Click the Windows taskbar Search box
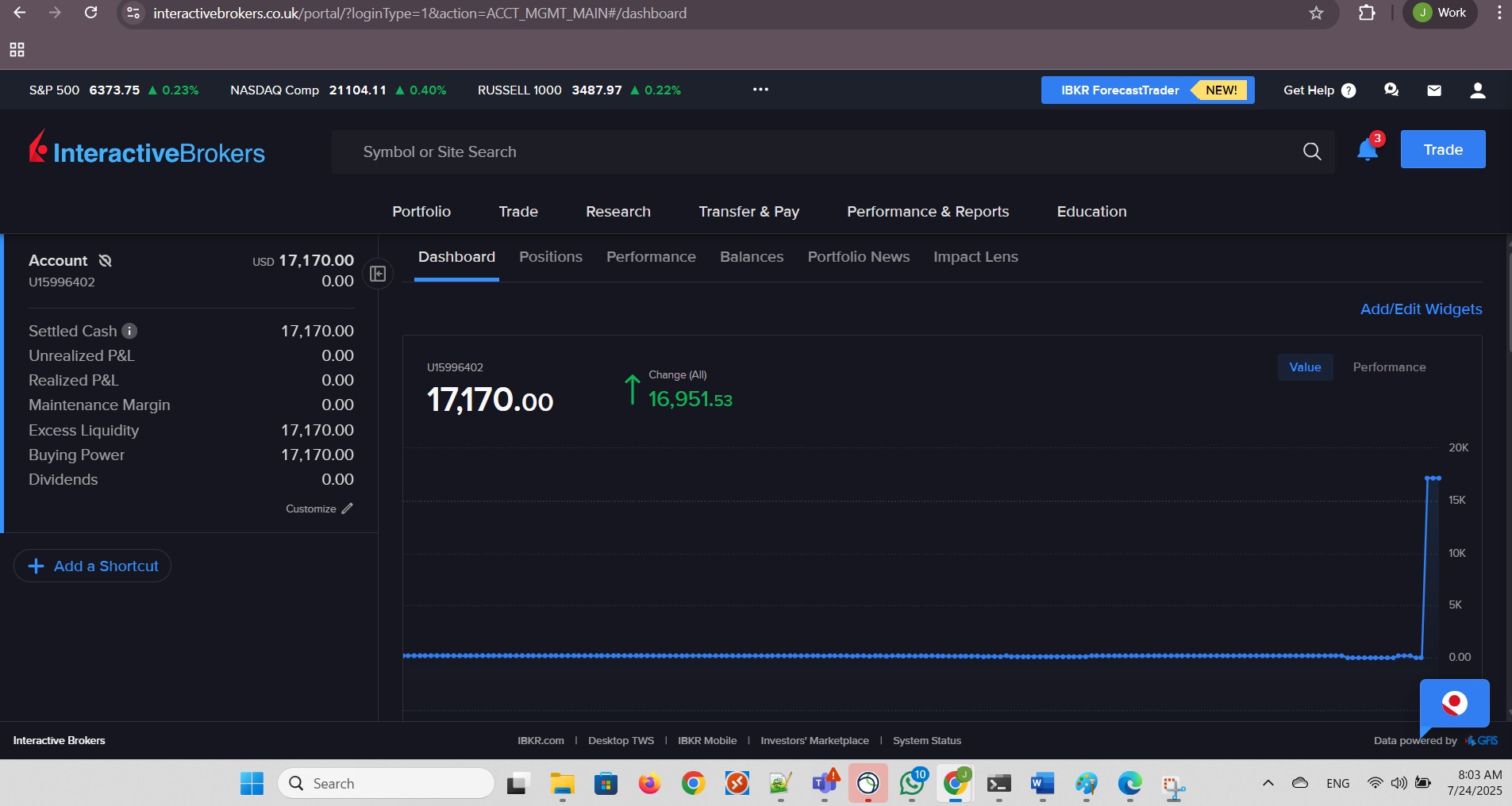 click(386, 784)
